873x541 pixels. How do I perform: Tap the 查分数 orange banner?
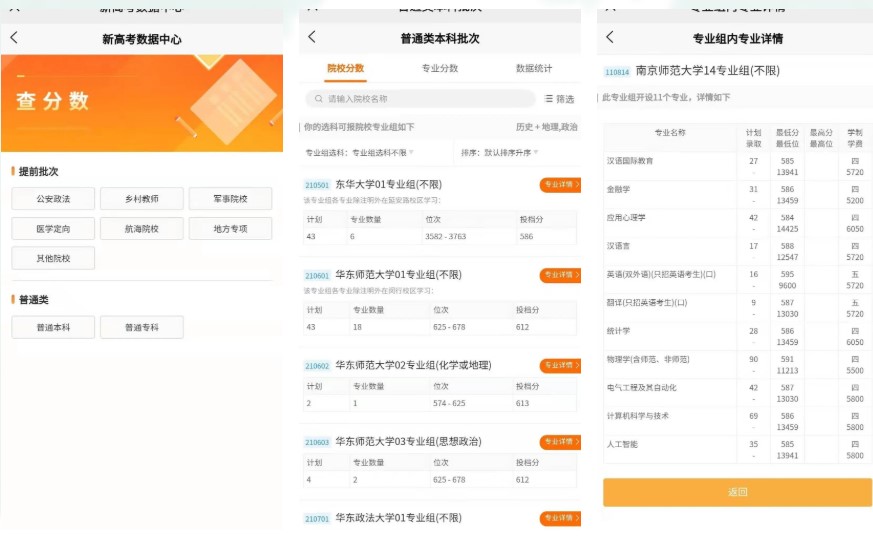click(x=142, y=102)
